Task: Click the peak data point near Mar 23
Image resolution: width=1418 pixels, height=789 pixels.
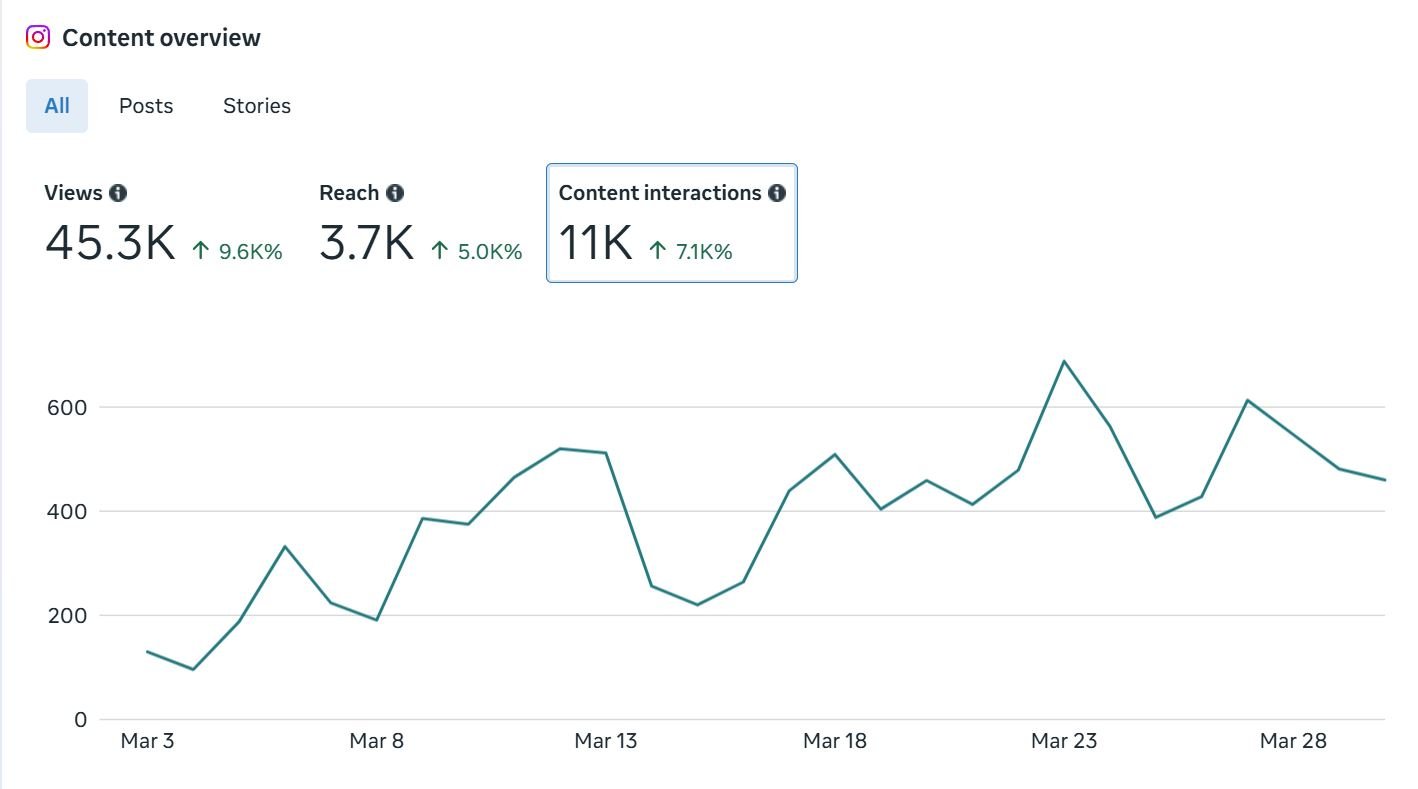Action: click(1063, 361)
